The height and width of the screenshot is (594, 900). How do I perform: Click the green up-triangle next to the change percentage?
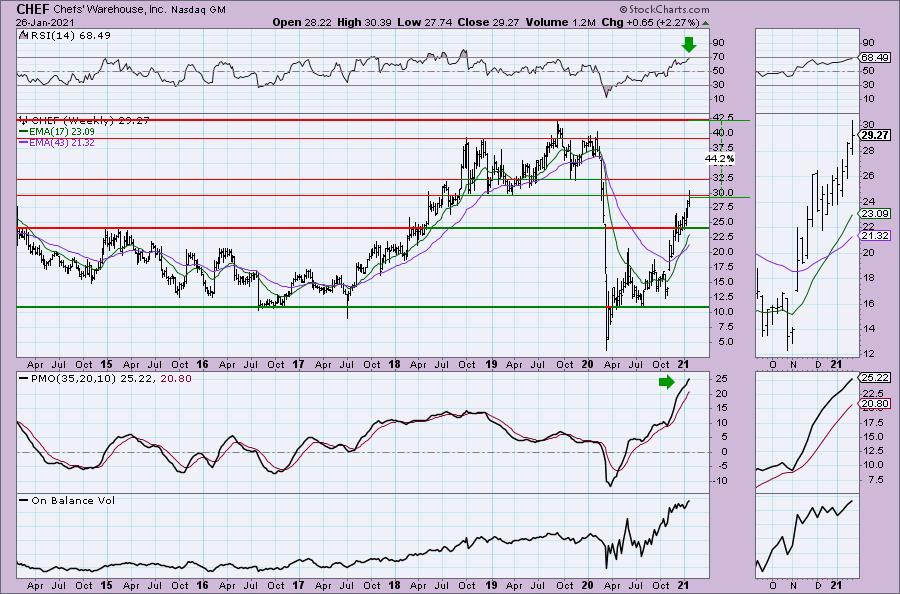705,23
